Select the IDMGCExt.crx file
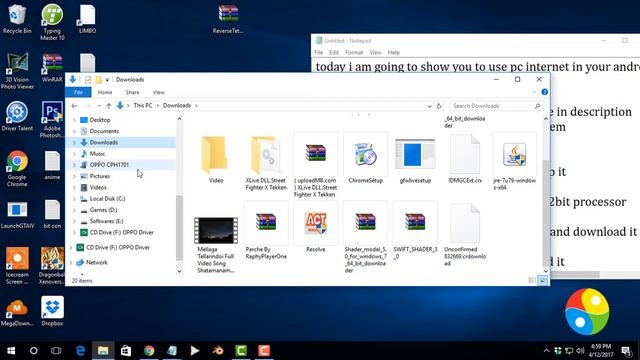This screenshot has width=640, height=360. click(465, 159)
